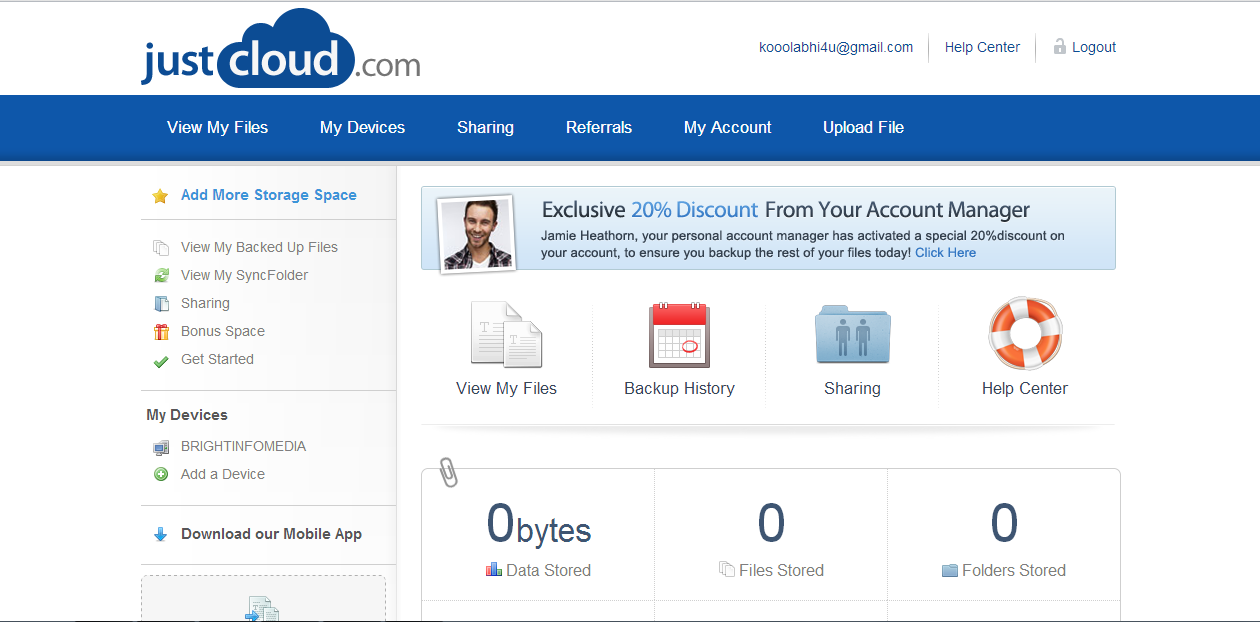
Task: Click the JustCloud.com logo
Action: [x=280, y=48]
